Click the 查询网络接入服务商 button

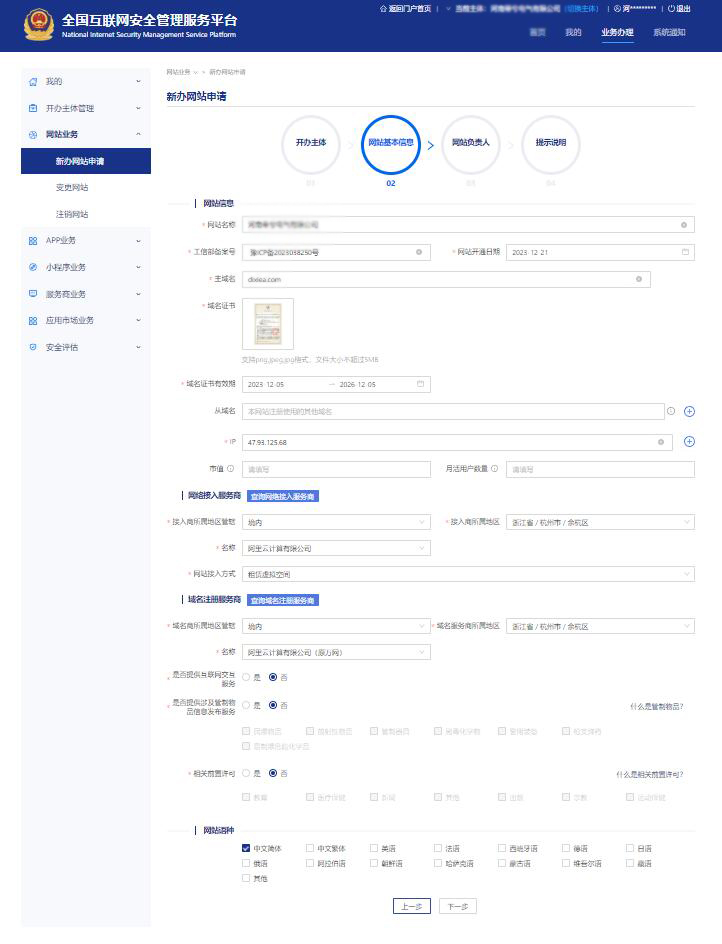coord(283,496)
